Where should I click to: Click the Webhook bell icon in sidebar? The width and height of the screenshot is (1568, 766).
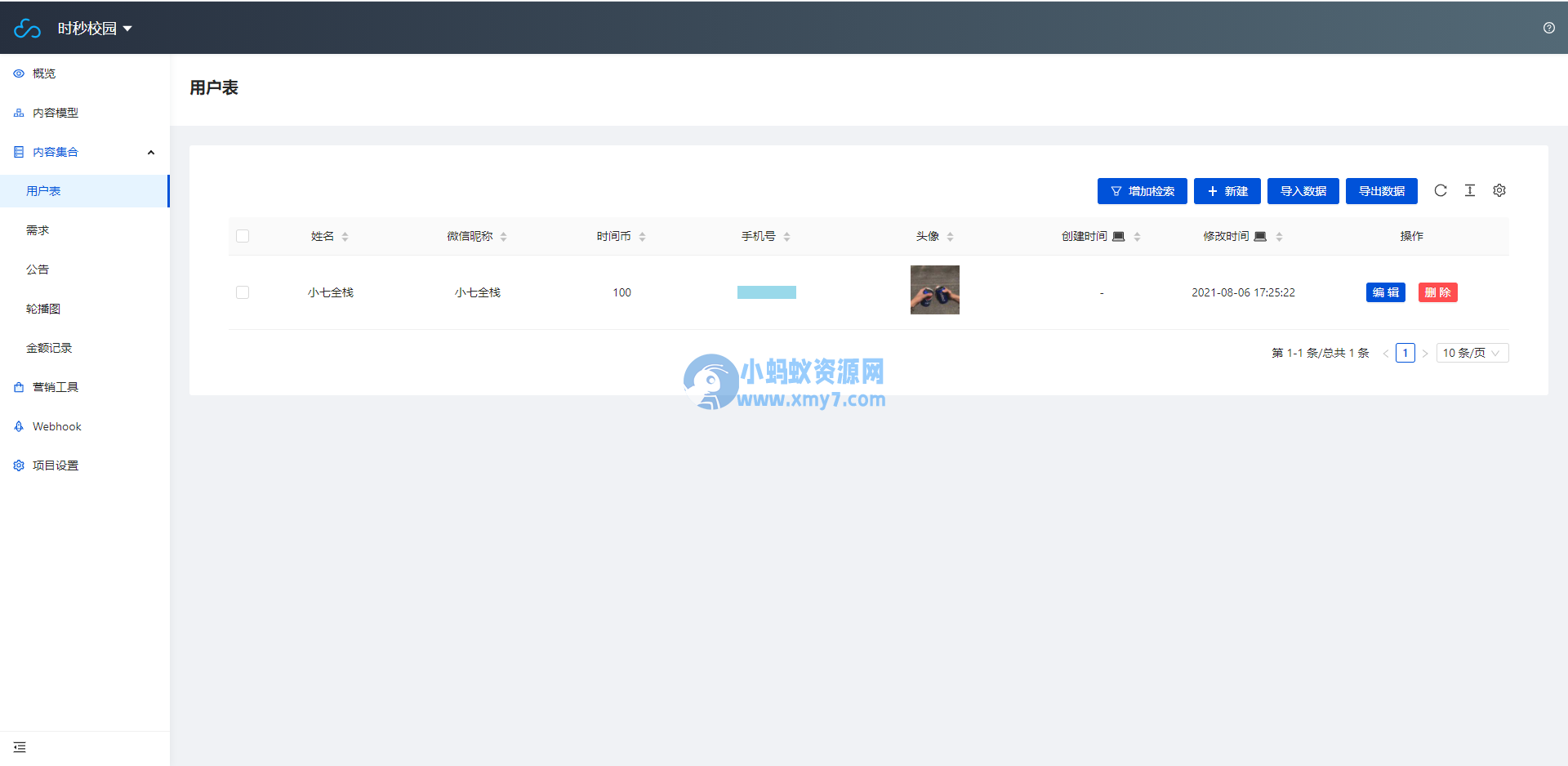(x=18, y=425)
